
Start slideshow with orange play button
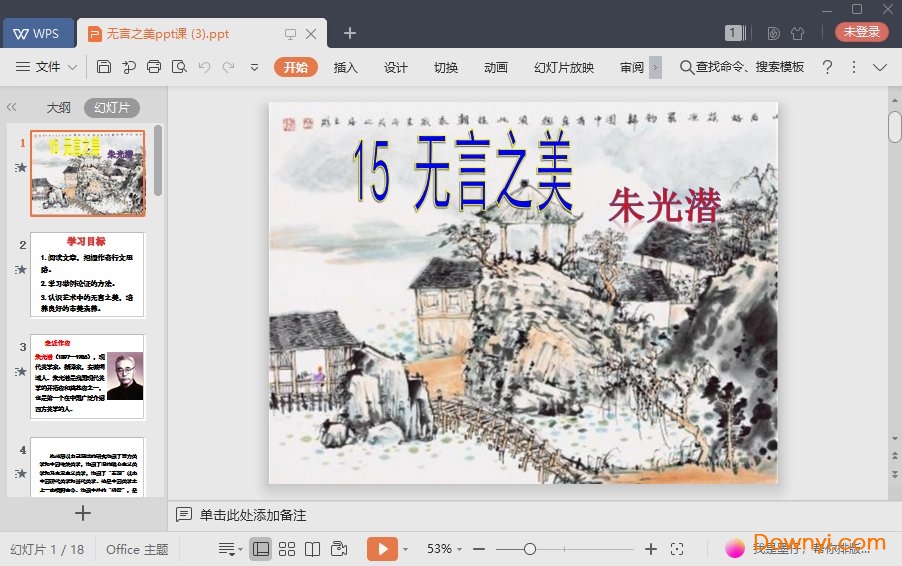coord(383,549)
